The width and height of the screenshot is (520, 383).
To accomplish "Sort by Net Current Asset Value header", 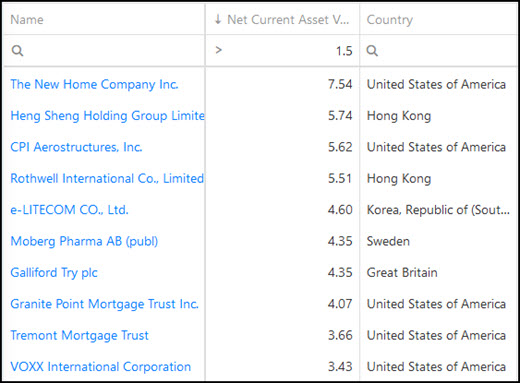I will [288, 20].
